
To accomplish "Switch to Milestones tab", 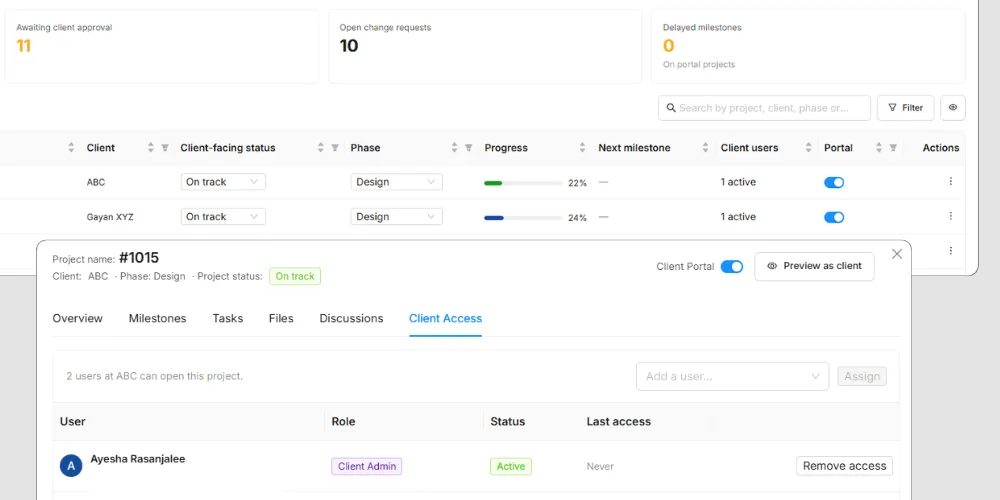I will coord(158,318).
